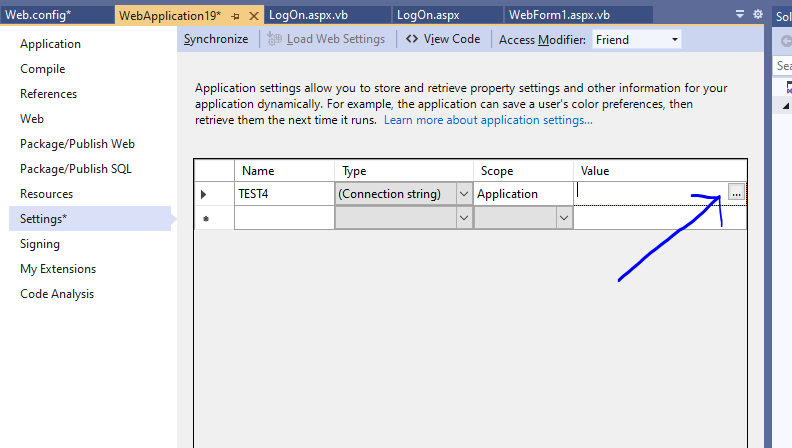Open the document tabs overflow dropdown

click(739, 14)
